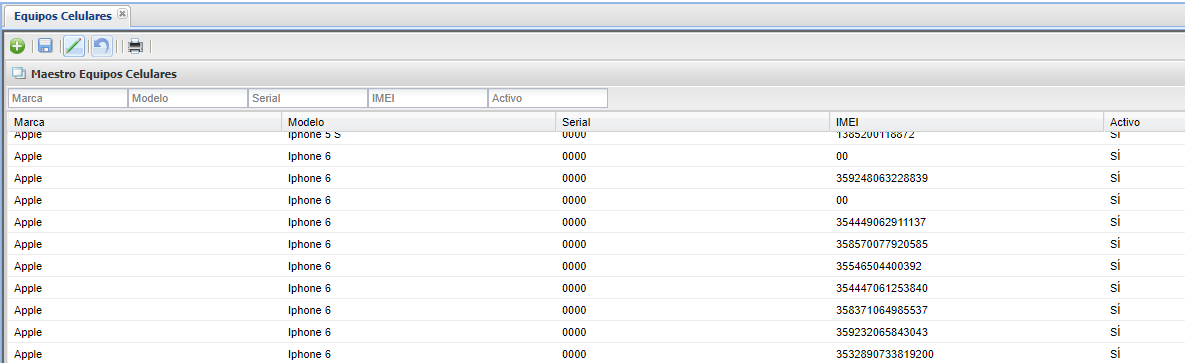Screen dimensions: 1185x363
Task: Focus the Serial filter field
Action: [x=308, y=98]
